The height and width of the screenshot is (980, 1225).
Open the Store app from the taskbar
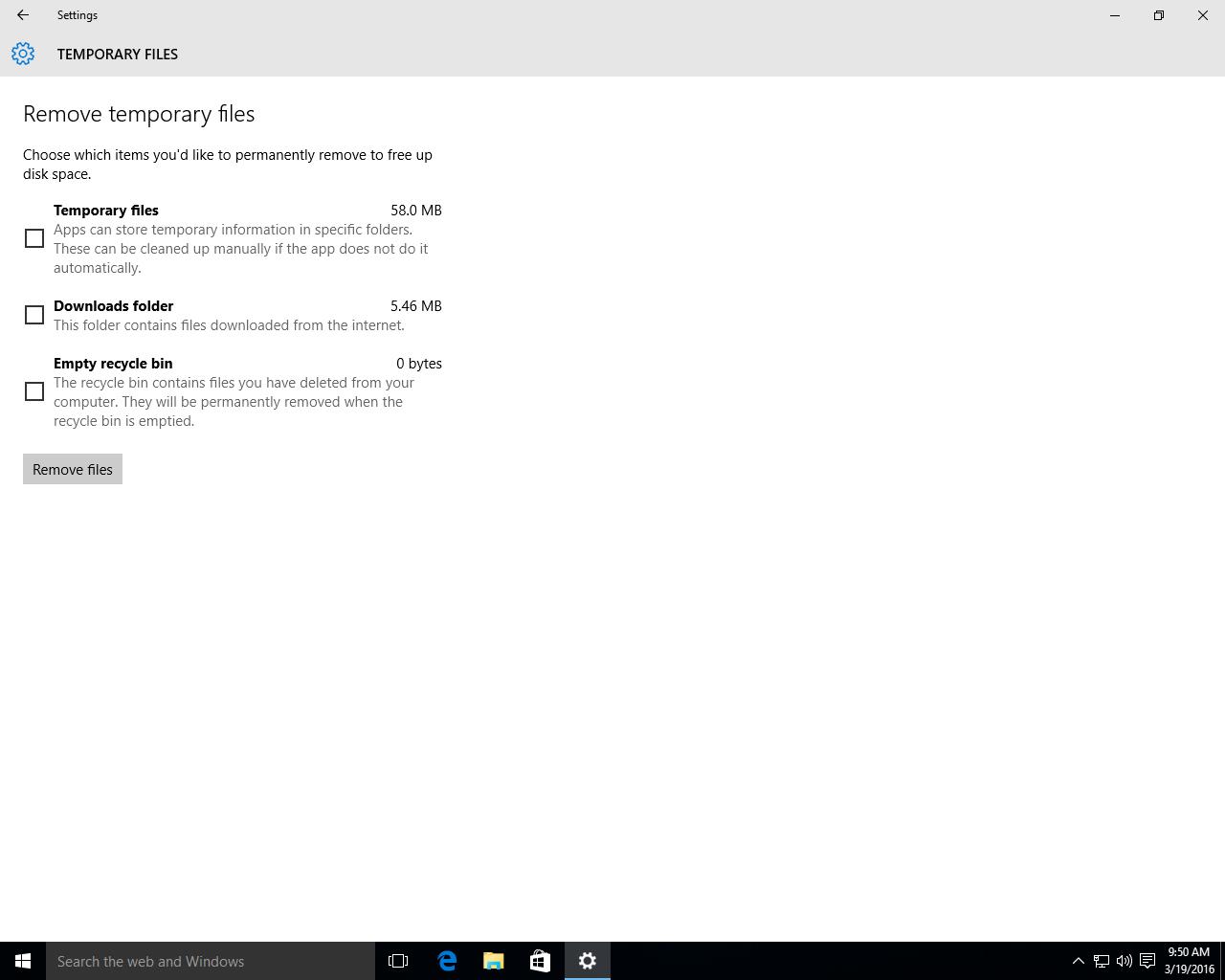pos(540,961)
